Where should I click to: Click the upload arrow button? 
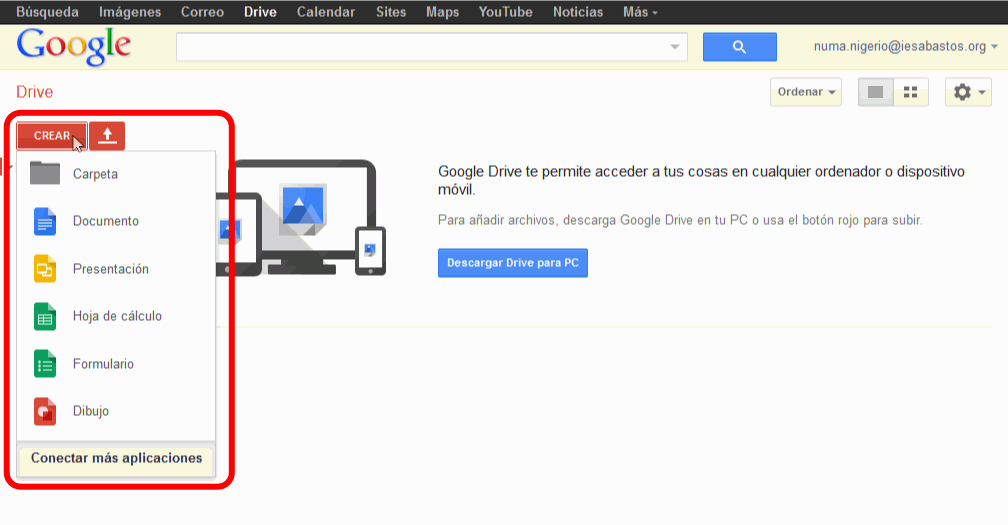point(107,136)
